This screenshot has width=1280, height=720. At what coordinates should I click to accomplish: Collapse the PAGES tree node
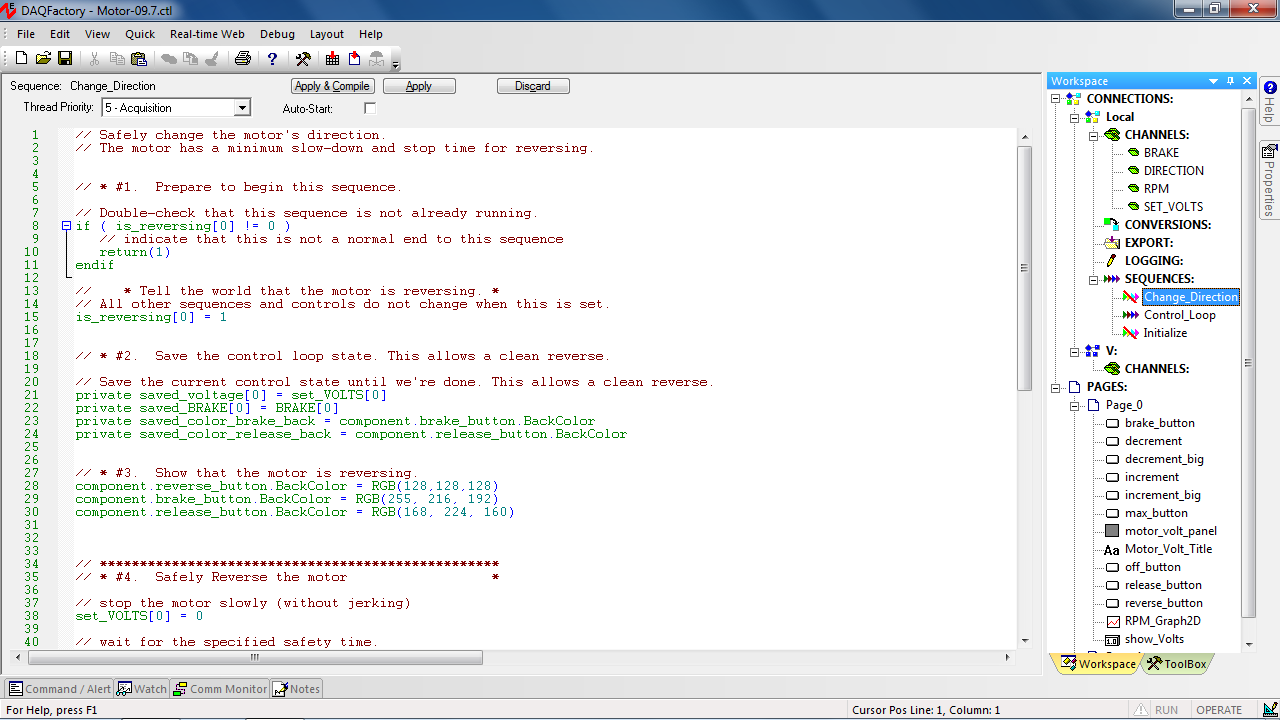point(1056,387)
